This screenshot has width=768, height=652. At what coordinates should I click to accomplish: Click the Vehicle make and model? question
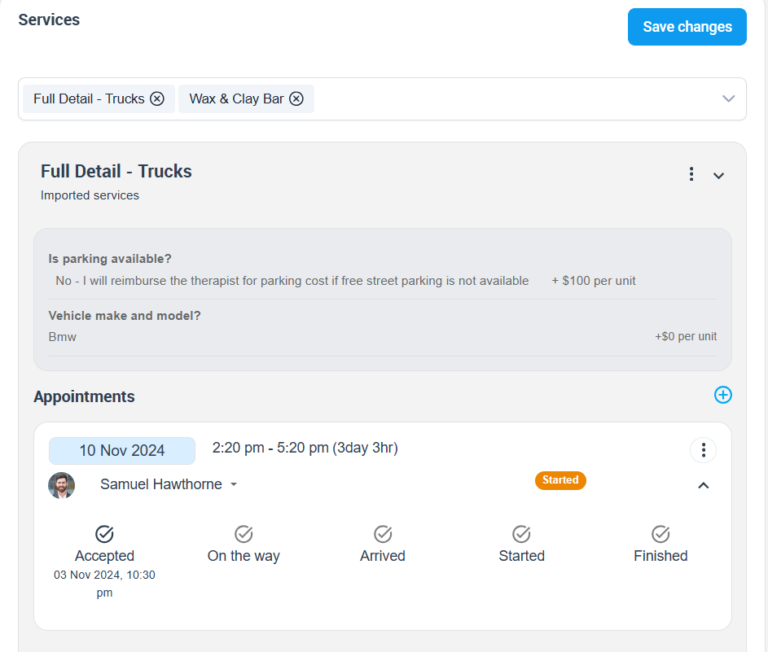point(124,315)
